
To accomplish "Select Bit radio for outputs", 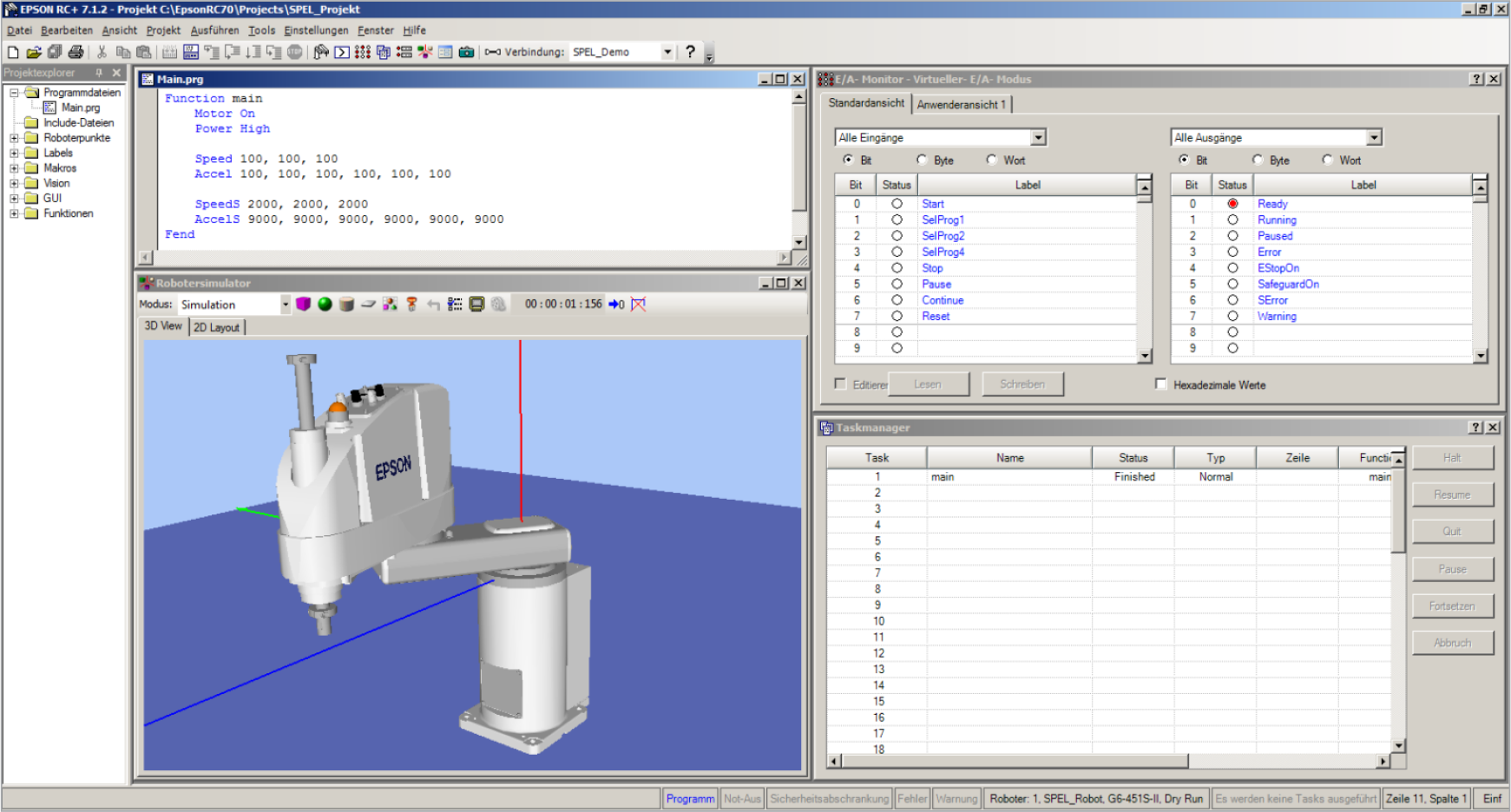I will tap(1184, 160).
